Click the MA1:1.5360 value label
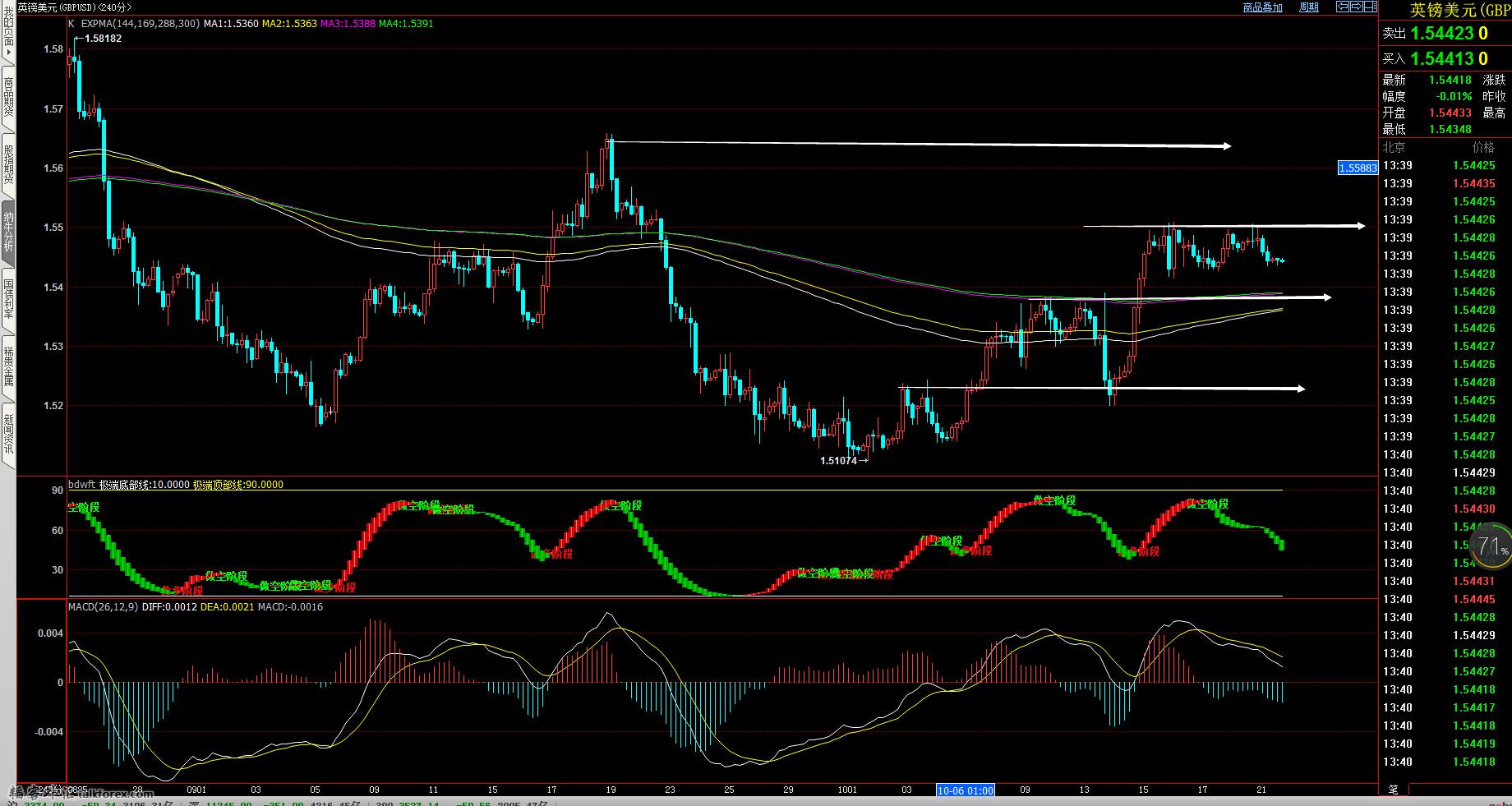 231,24
